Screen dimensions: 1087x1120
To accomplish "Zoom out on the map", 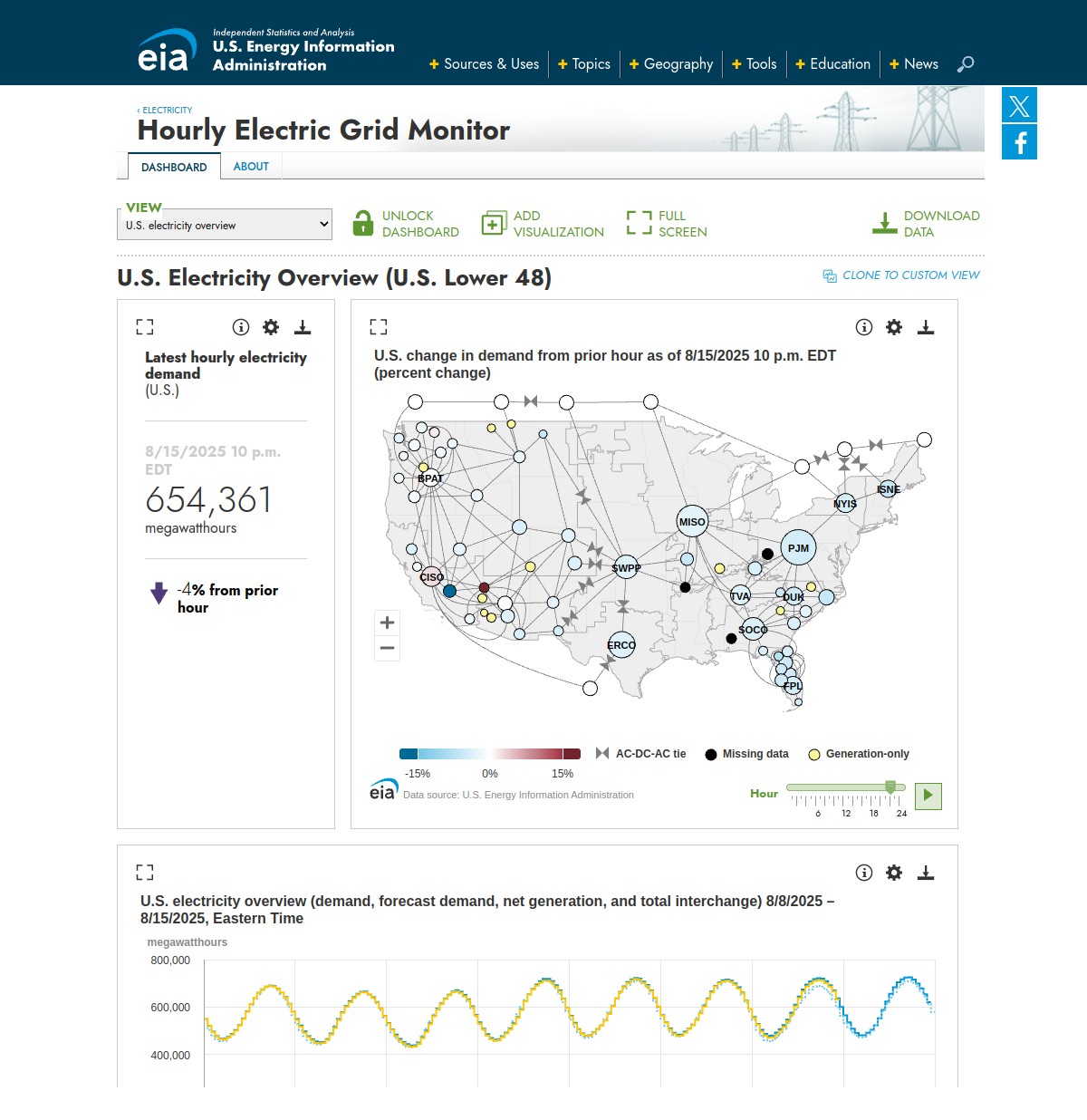I will (388, 648).
